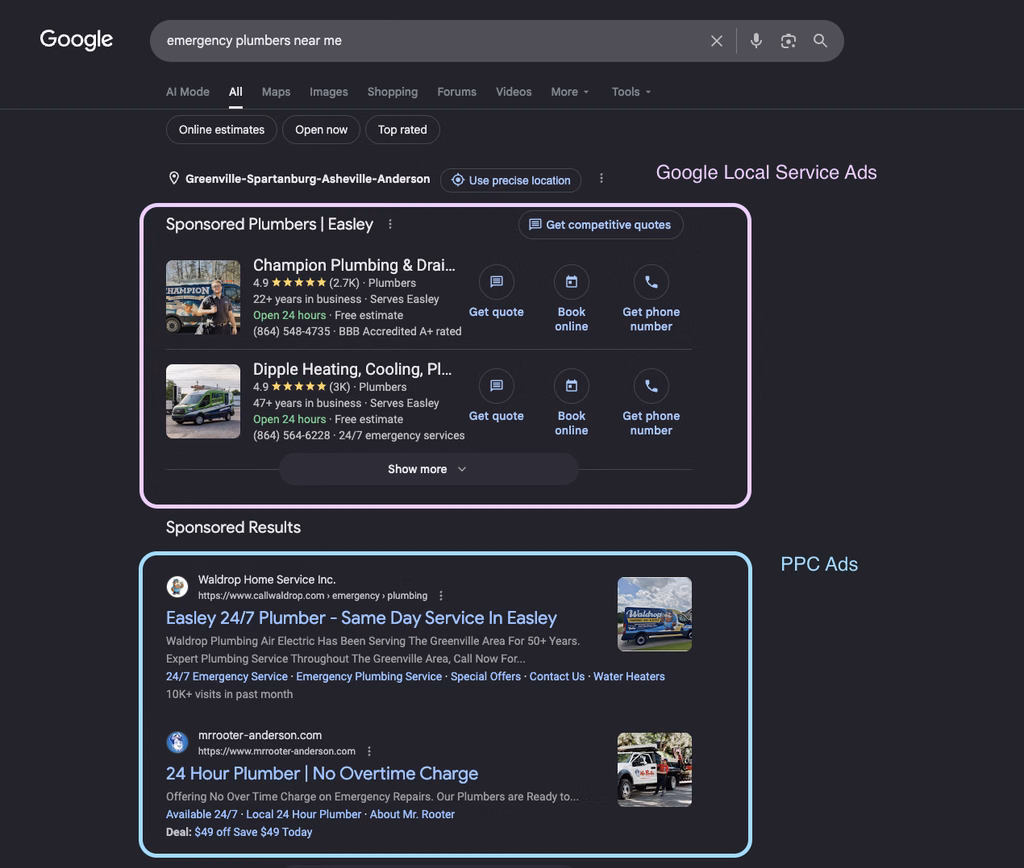Switch to the Images tab
This screenshot has width=1024, height=868.
[x=328, y=92]
